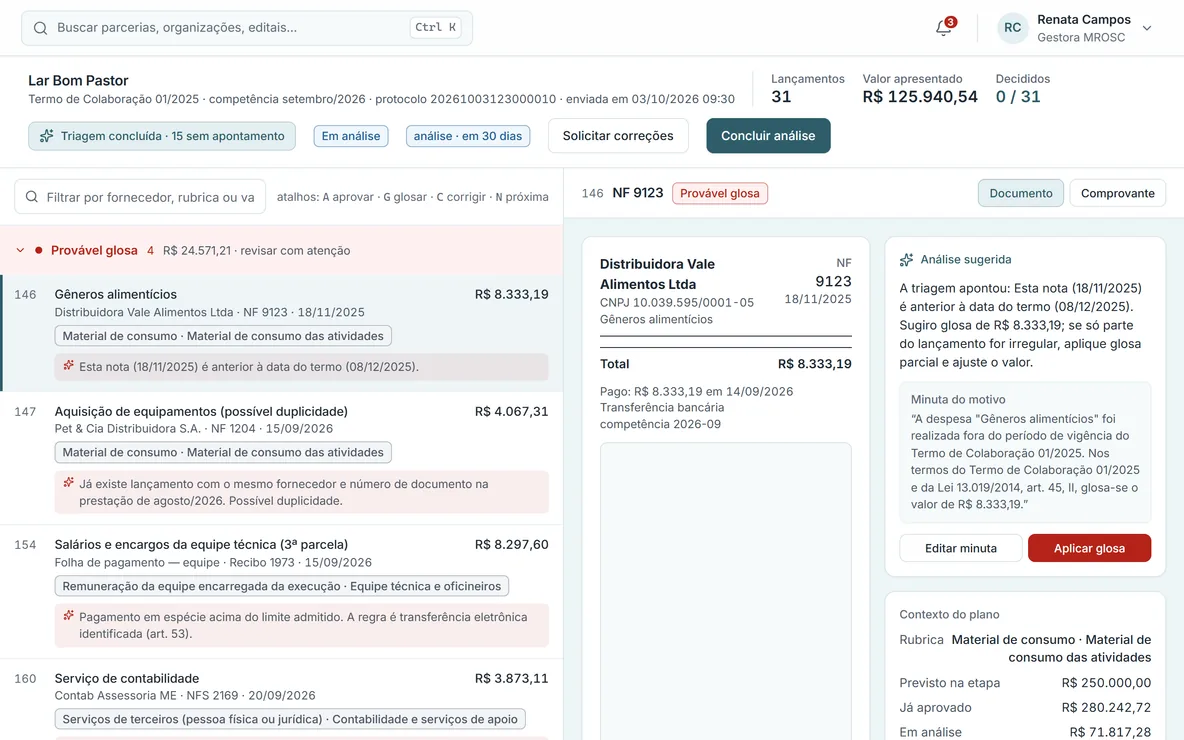Focus the filter by fornecedor field
This screenshot has width=1184, height=740.
pyautogui.click(x=140, y=197)
